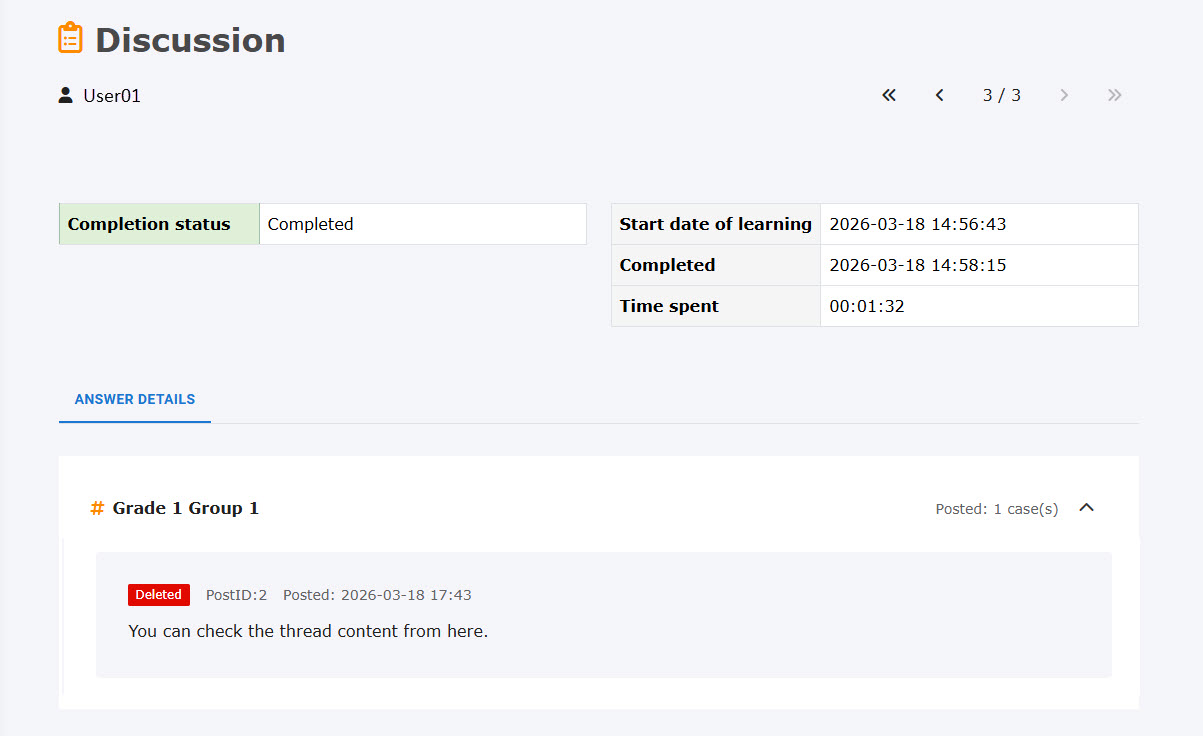Viewport: 1203px width, 736px height.
Task: Click the orange hash icon beside Grade 1 Group 1
Action: click(97, 508)
